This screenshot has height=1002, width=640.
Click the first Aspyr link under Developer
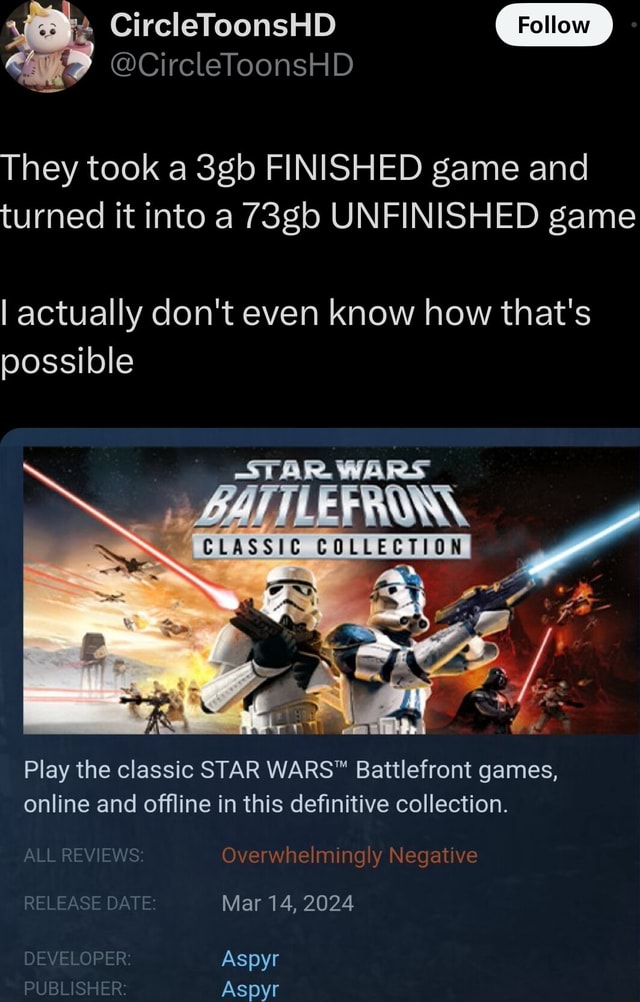(250, 959)
